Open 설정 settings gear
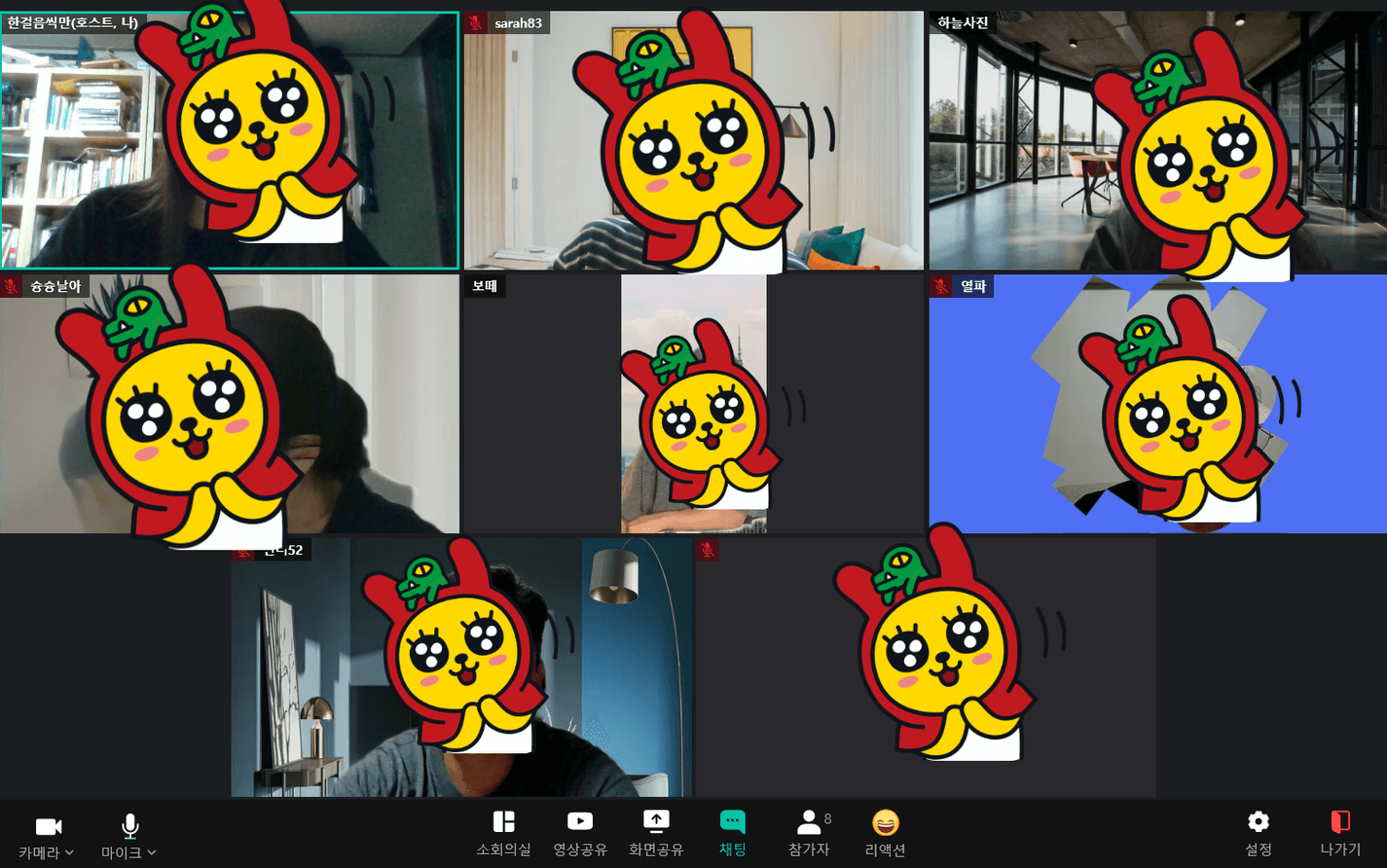 click(1259, 834)
